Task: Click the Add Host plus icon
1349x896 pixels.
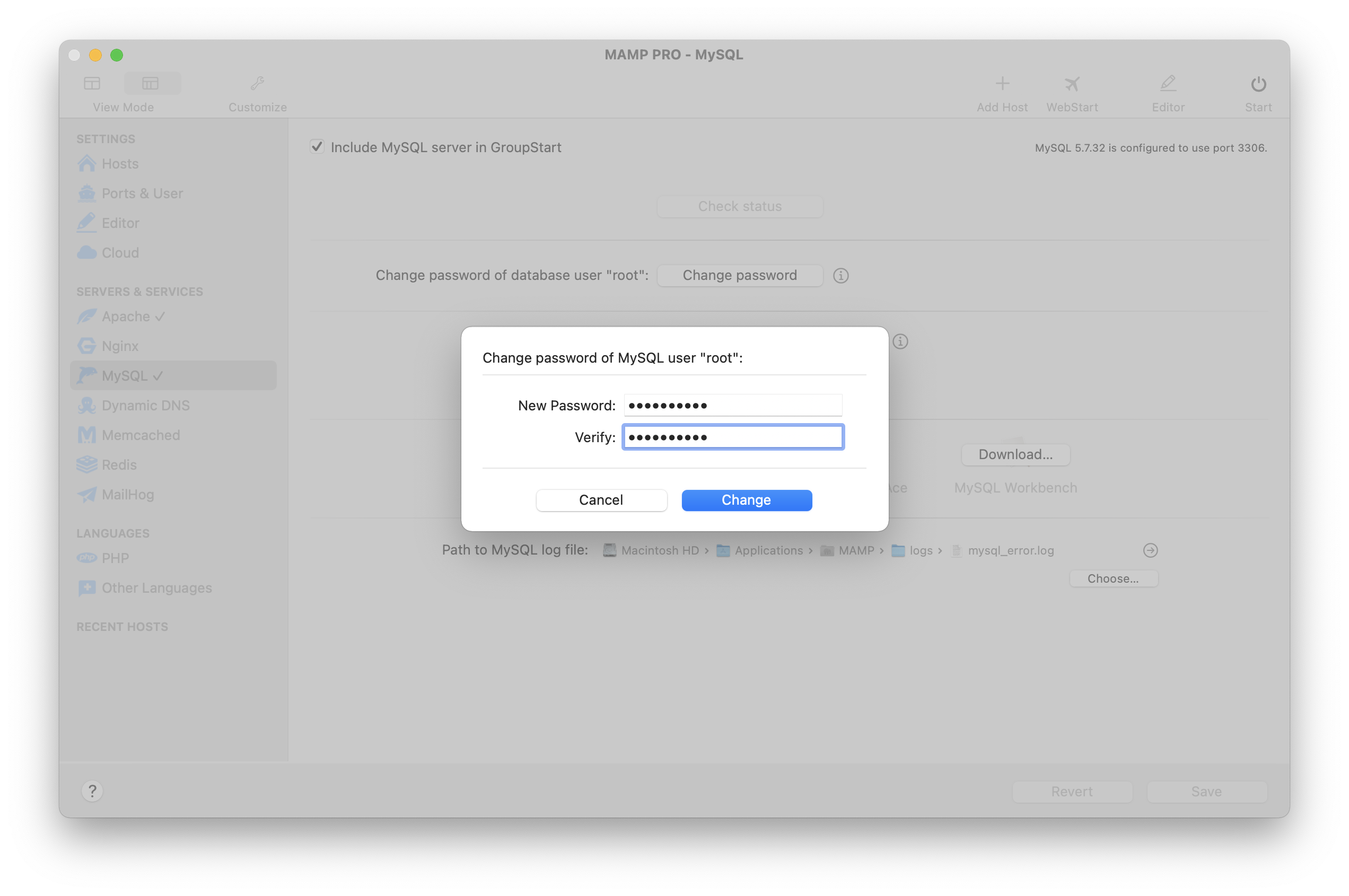Action: [1002, 83]
